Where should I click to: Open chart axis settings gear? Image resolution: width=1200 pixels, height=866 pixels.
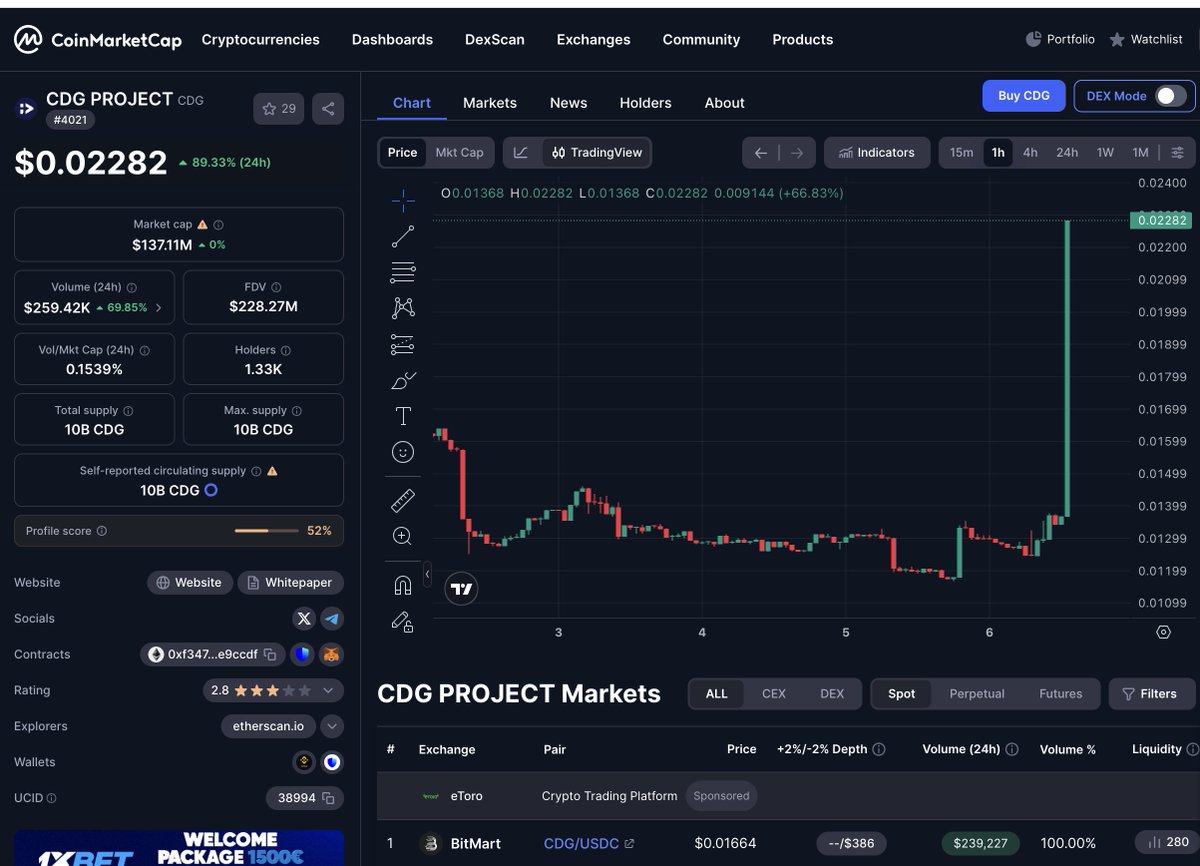pos(1163,632)
